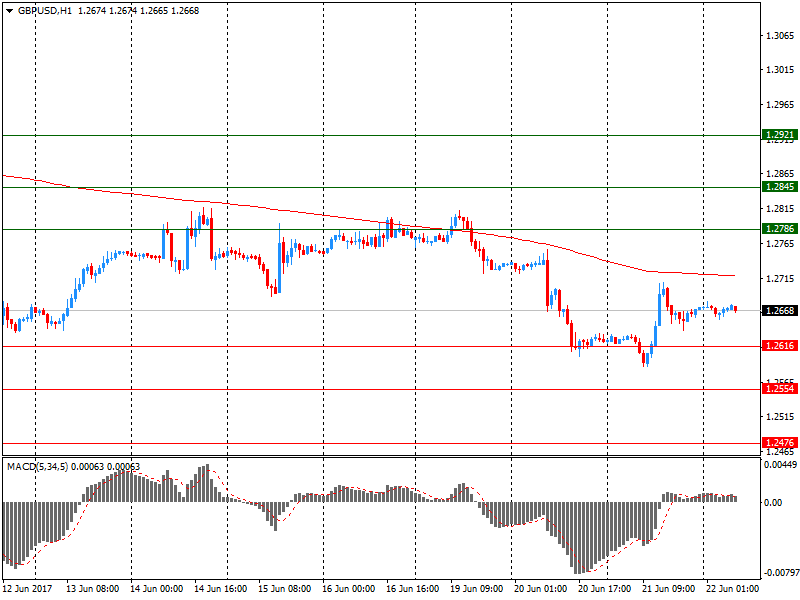This screenshot has height=600, width=800.
Task: Click the 1.2765 price scale value
Action: (780, 243)
